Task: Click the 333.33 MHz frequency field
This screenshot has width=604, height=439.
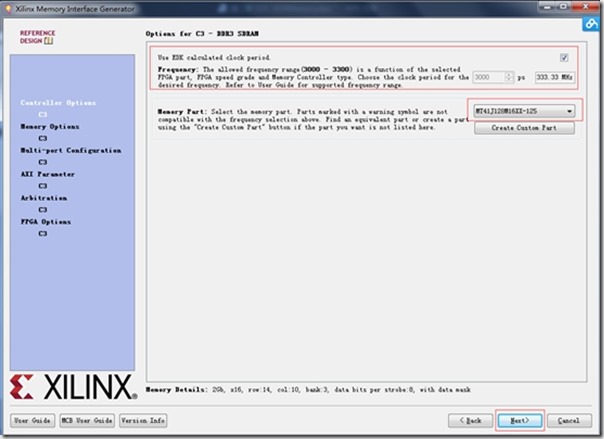Action: [x=554, y=77]
